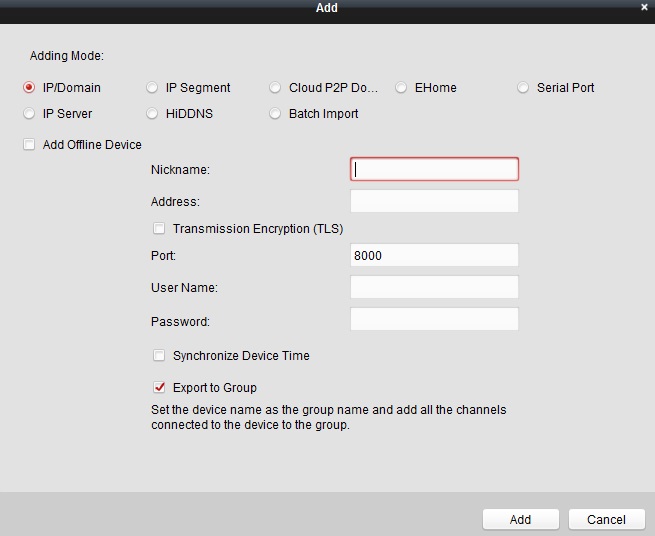The height and width of the screenshot is (536, 655).
Task: Enable Add Offline Device checkbox
Action: 29,145
